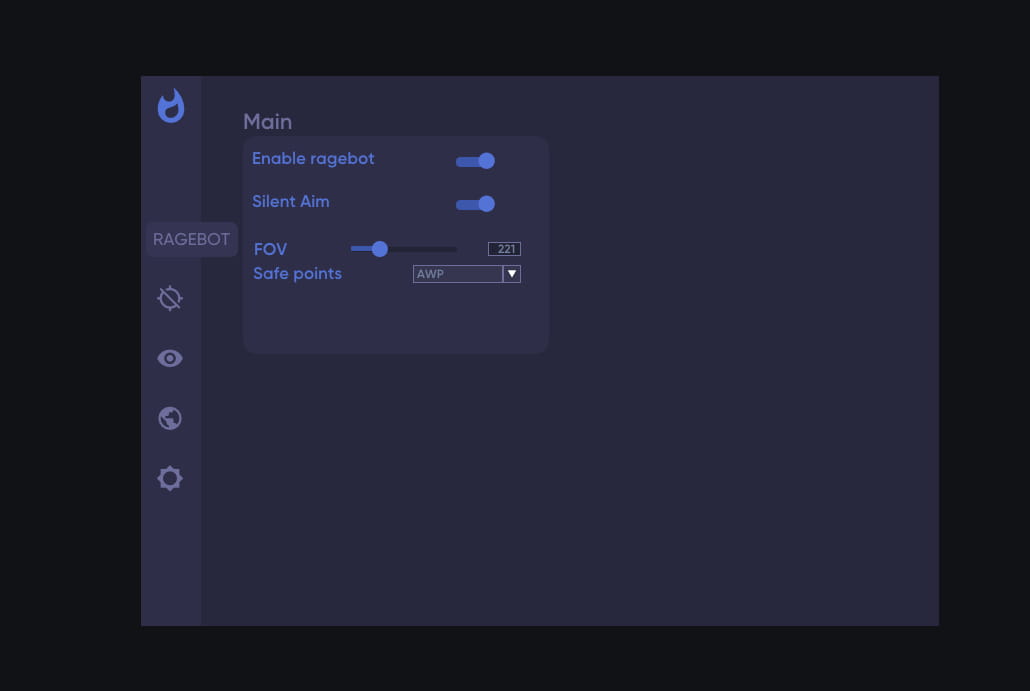Click the FOV label text
Viewport: 1030px width, 691px height.
270,250
